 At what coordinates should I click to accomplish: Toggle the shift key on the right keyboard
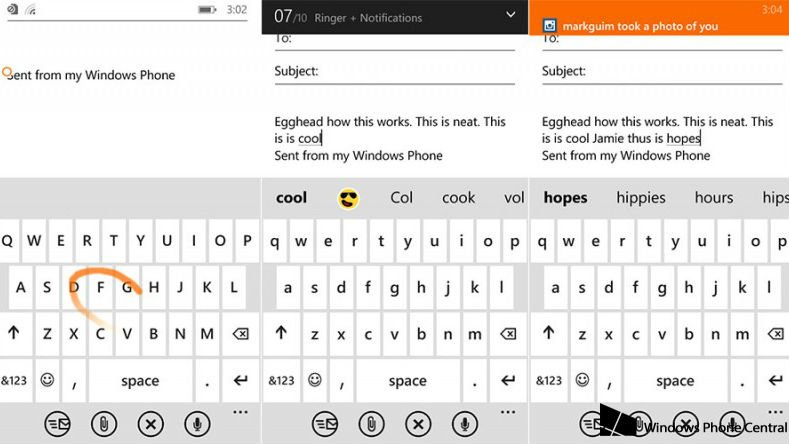(548, 333)
